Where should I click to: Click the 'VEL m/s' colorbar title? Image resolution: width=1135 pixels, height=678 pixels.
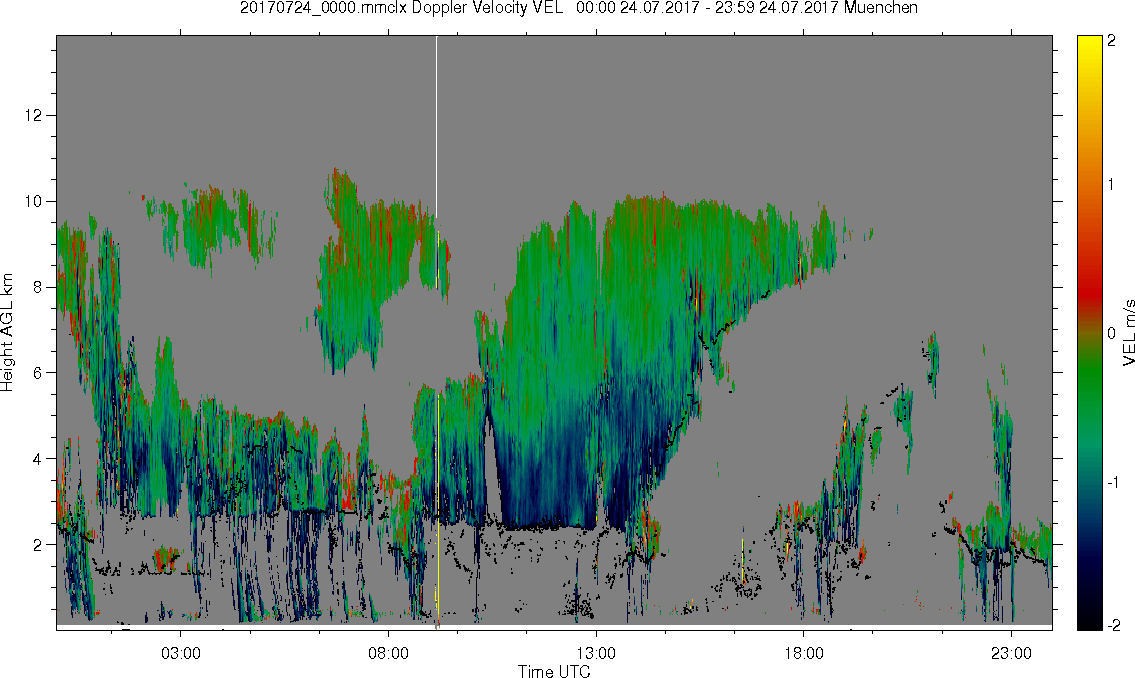click(1128, 332)
